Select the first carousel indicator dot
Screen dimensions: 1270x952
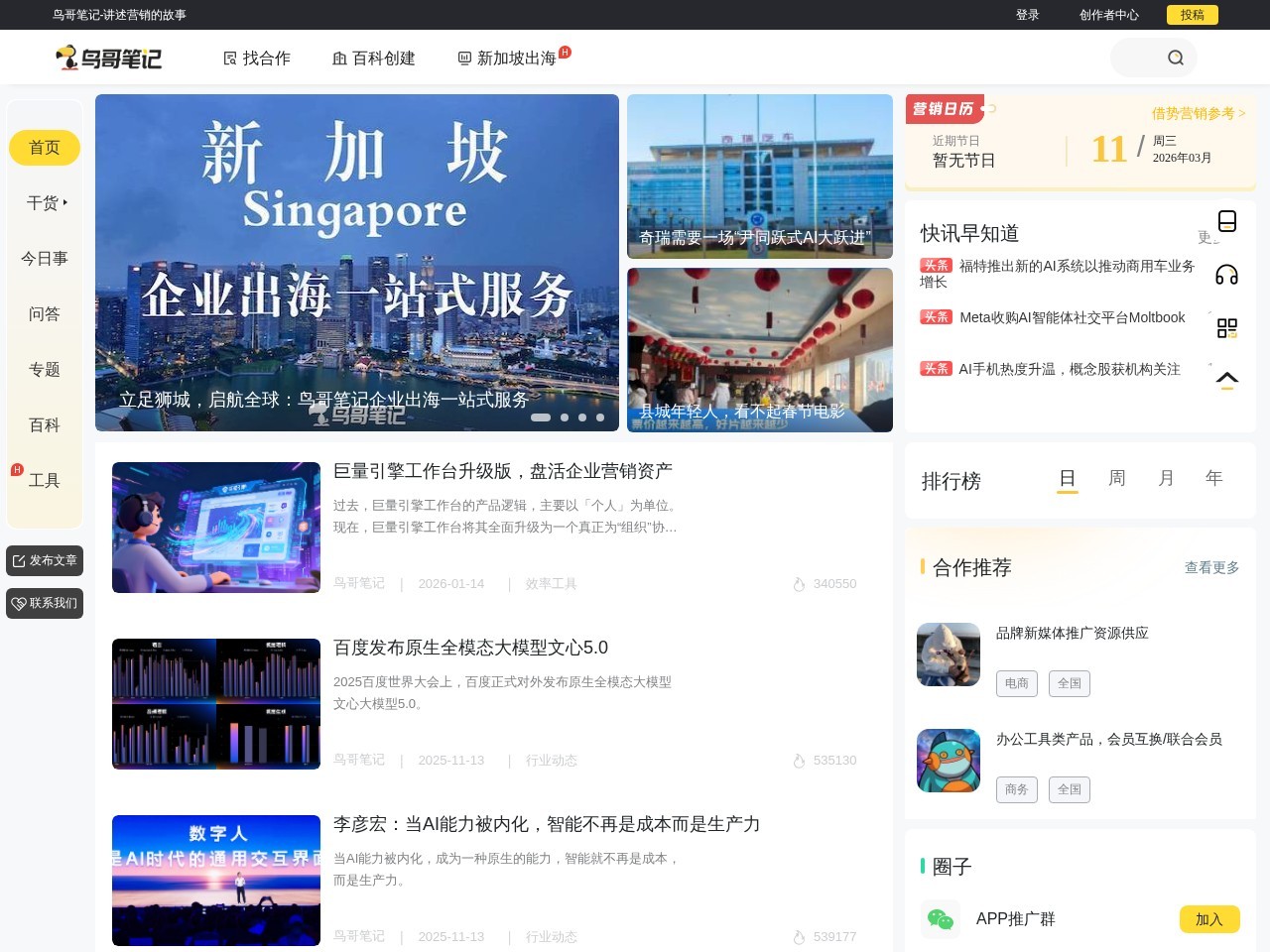point(541,417)
